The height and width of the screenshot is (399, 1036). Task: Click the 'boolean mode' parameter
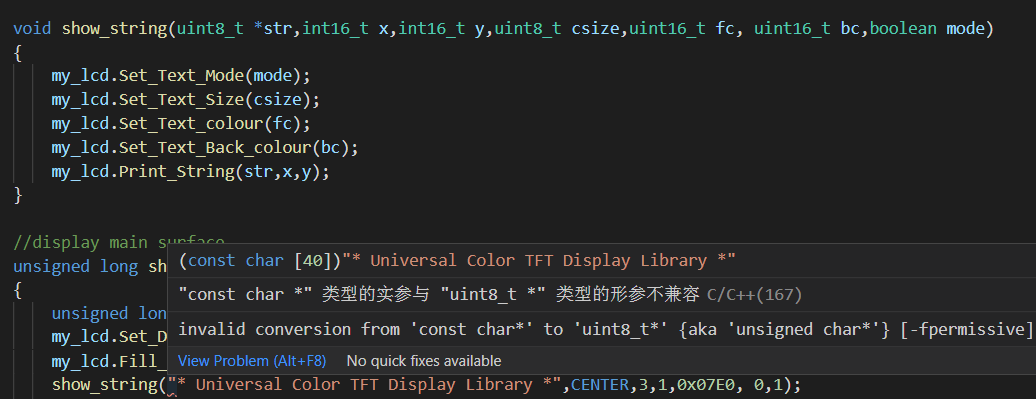pos(927,28)
